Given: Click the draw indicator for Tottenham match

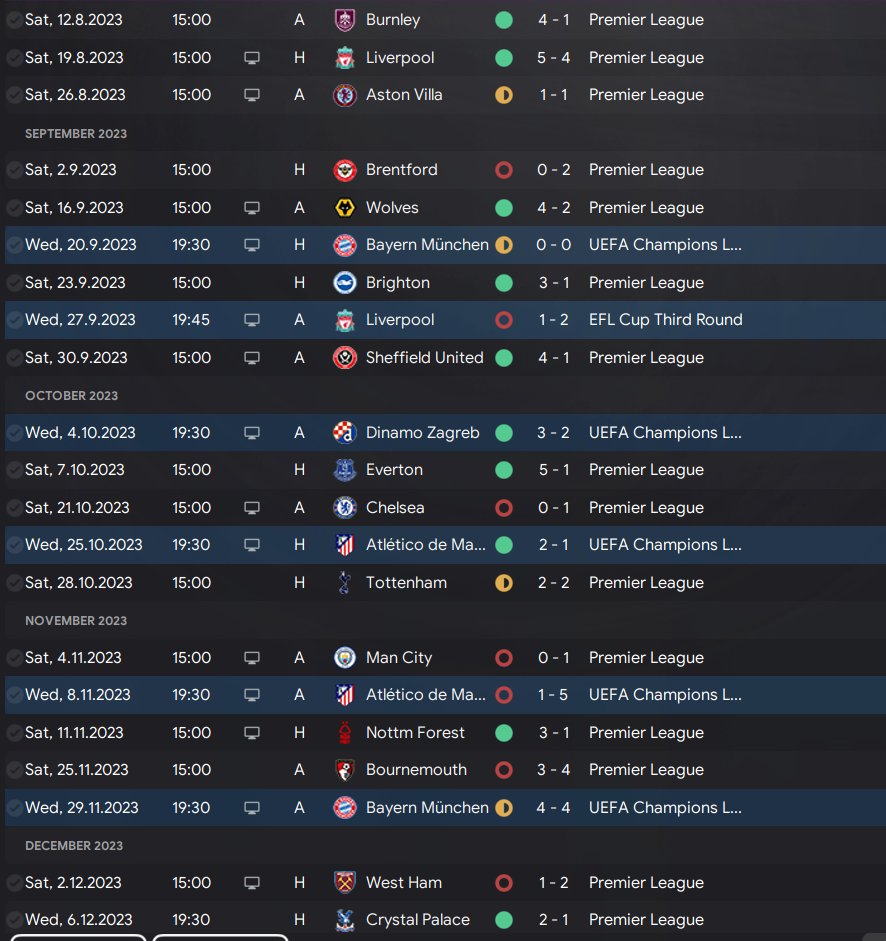Looking at the screenshot, I should point(504,583).
